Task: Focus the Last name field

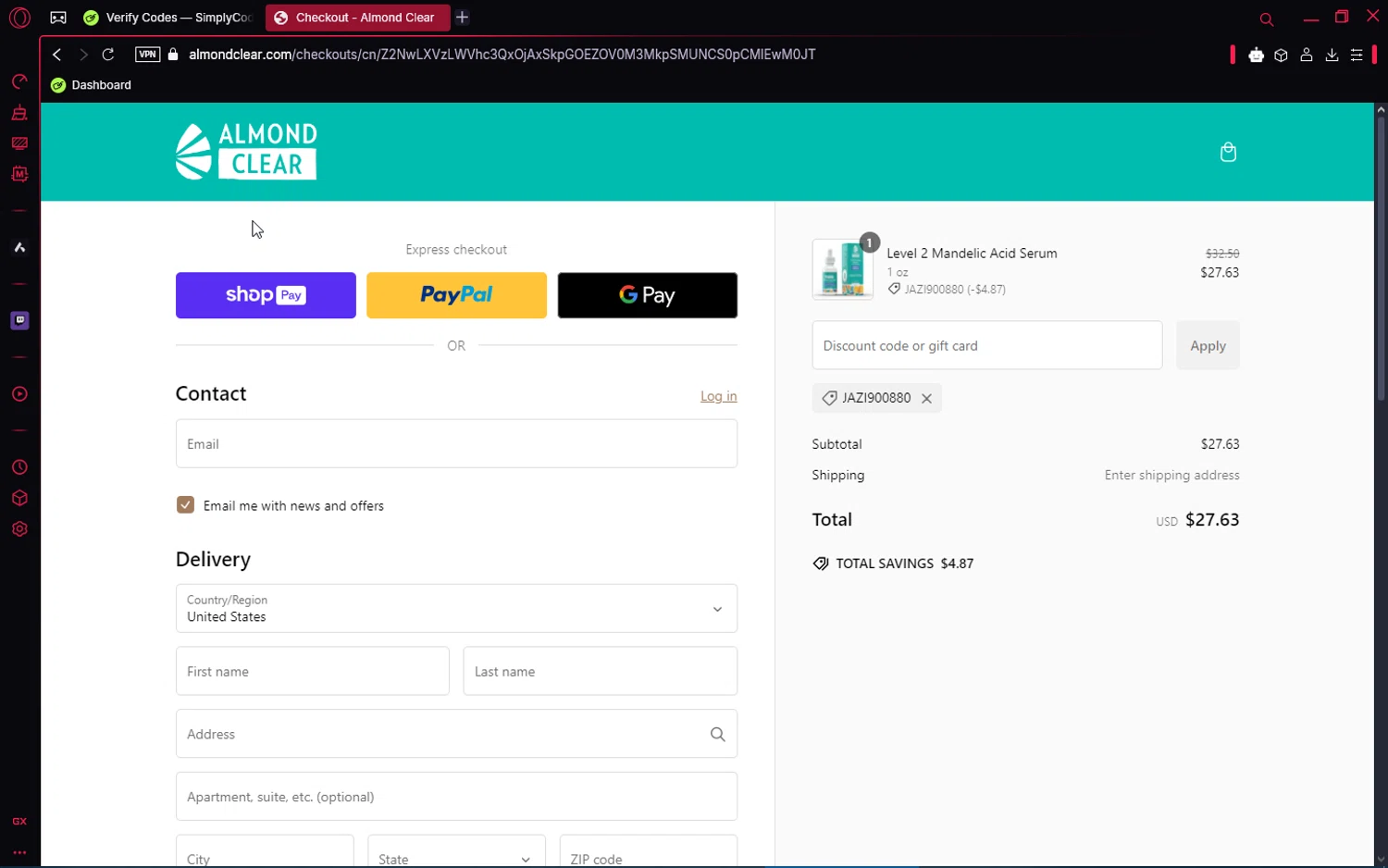Action: click(600, 671)
